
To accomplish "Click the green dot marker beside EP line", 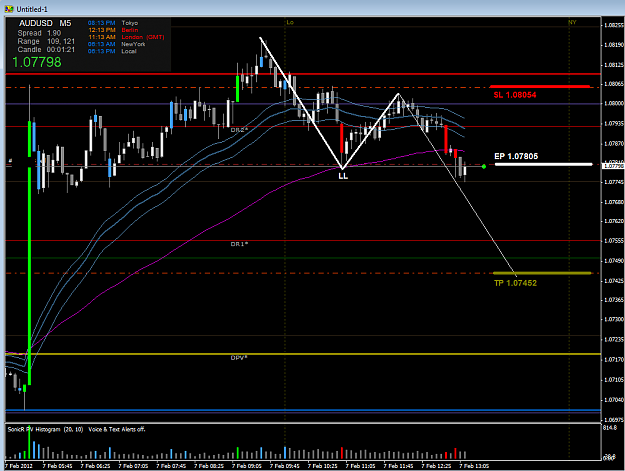I will [483, 167].
